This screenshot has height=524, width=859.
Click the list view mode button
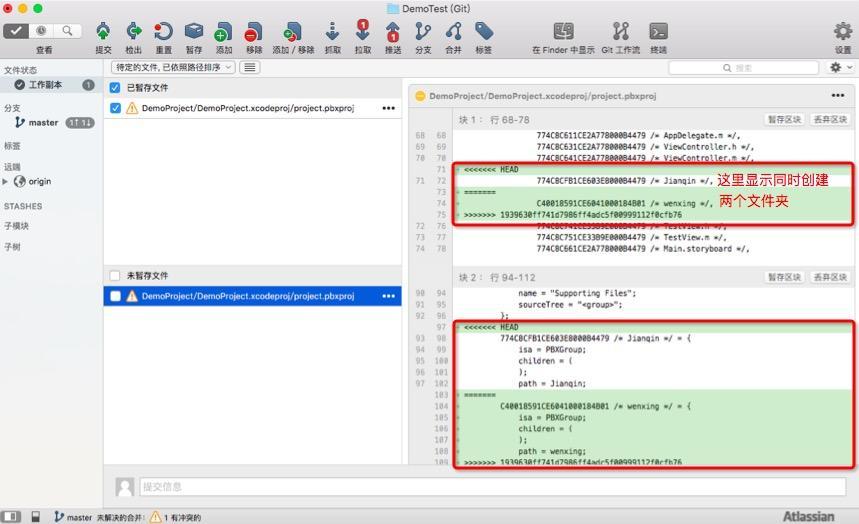(x=249, y=67)
